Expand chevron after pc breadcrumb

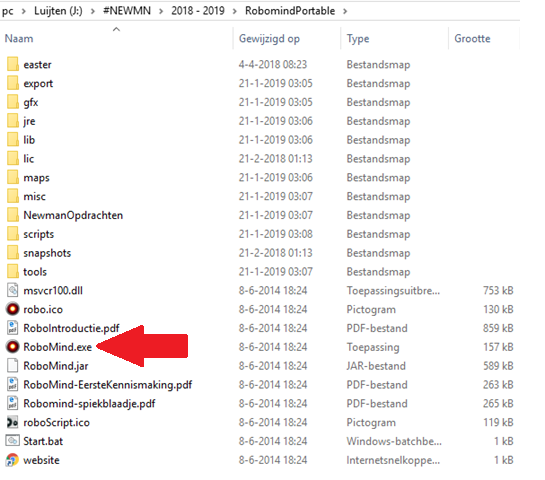coord(24,11)
